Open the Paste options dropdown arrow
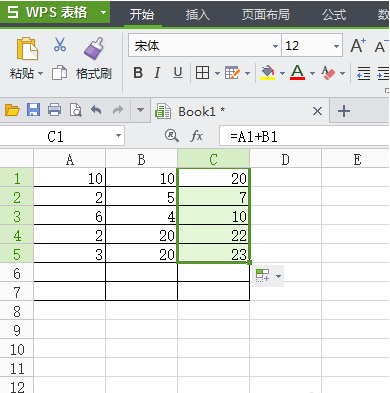Viewport: 390px width, 393px height. click(x=41, y=73)
